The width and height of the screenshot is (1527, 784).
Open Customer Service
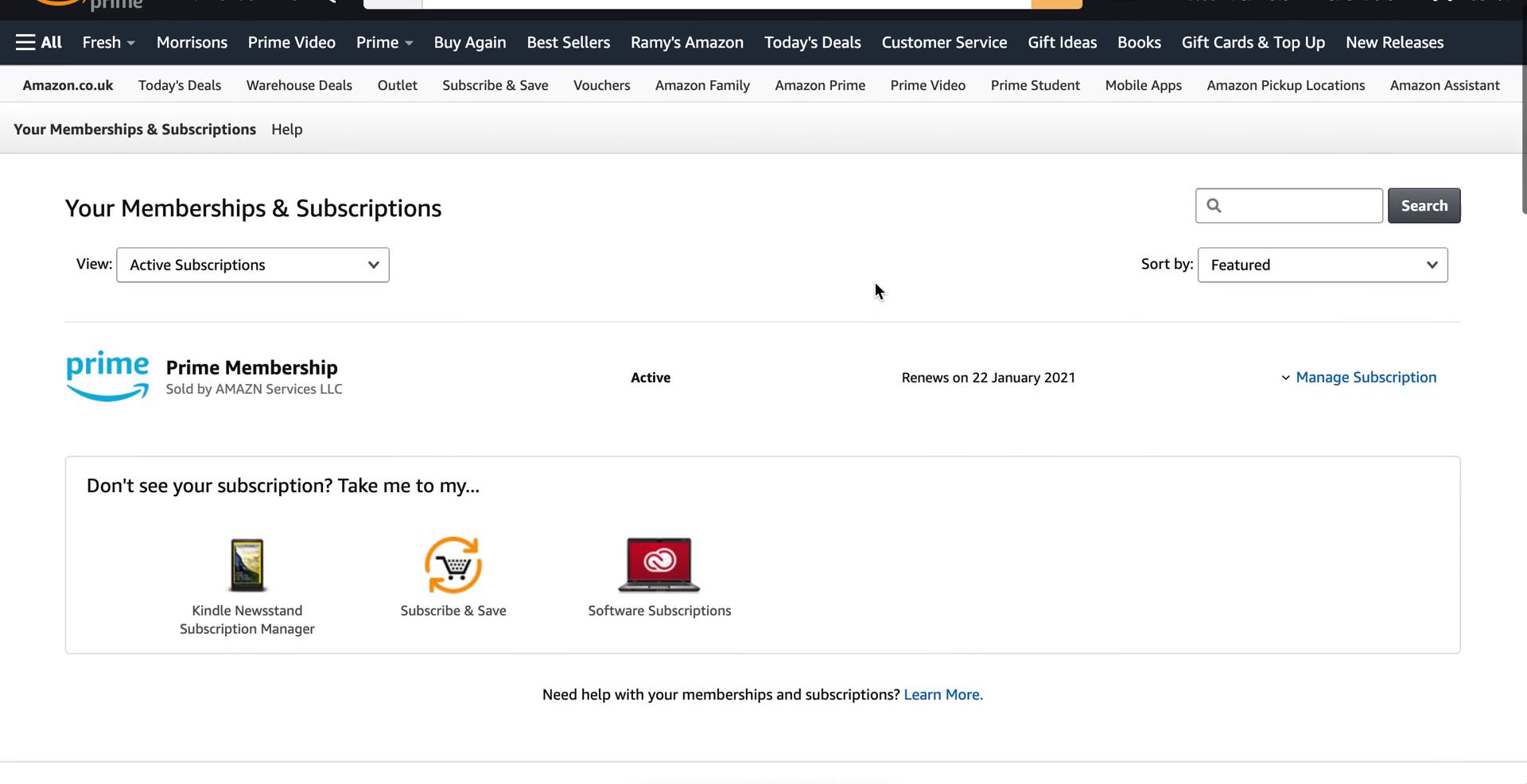(x=944, y=42)
